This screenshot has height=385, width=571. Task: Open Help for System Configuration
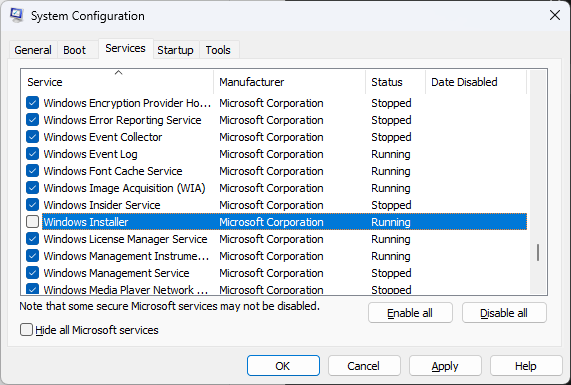[x=526, y=366]
